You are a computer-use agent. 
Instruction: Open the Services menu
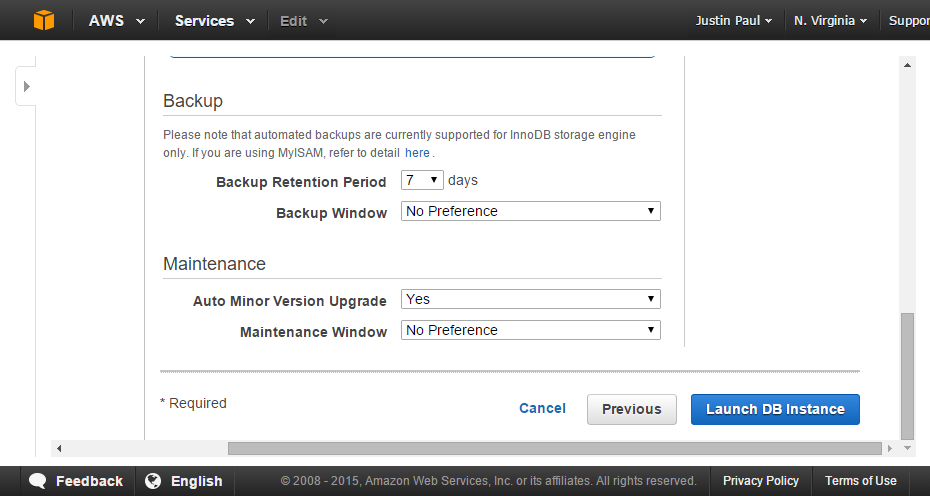(214, 21)
